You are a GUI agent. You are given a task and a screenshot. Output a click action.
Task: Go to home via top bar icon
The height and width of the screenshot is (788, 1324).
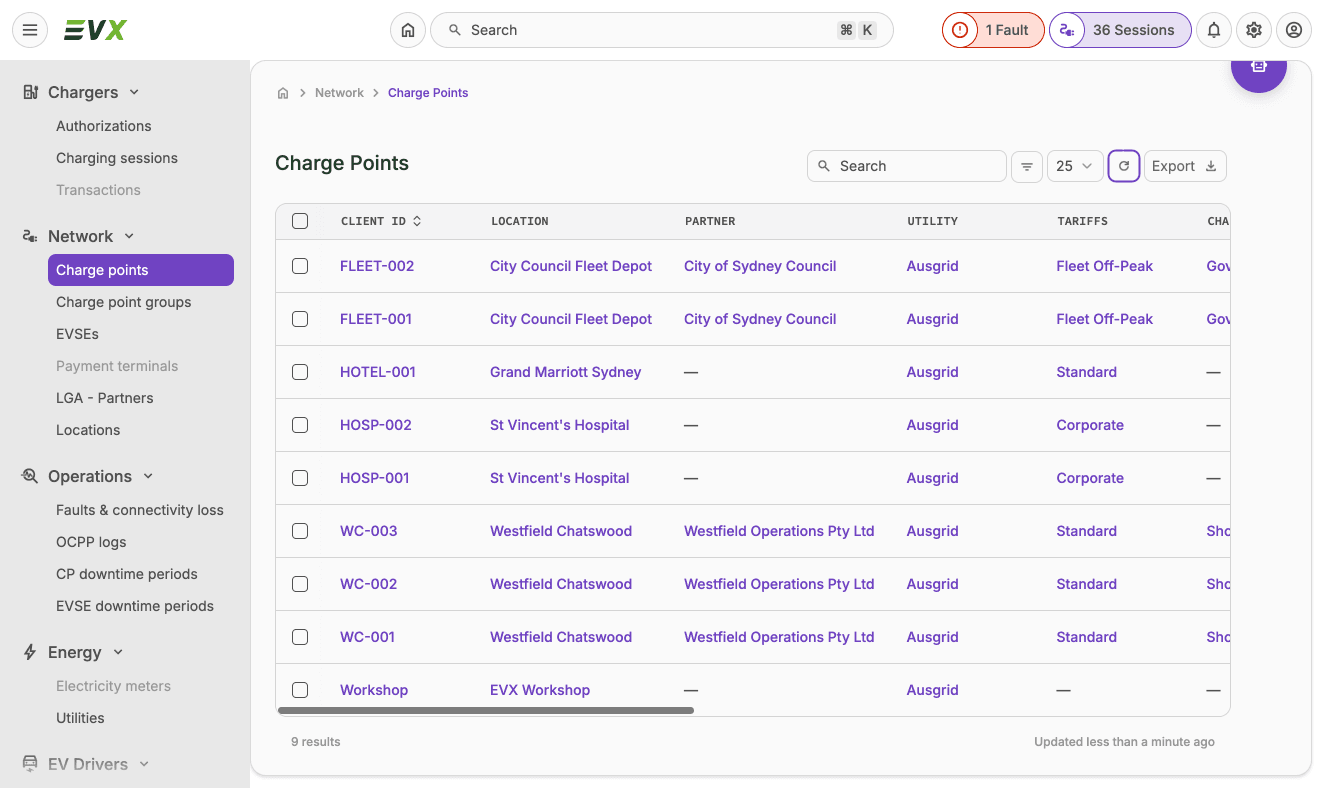408,30
